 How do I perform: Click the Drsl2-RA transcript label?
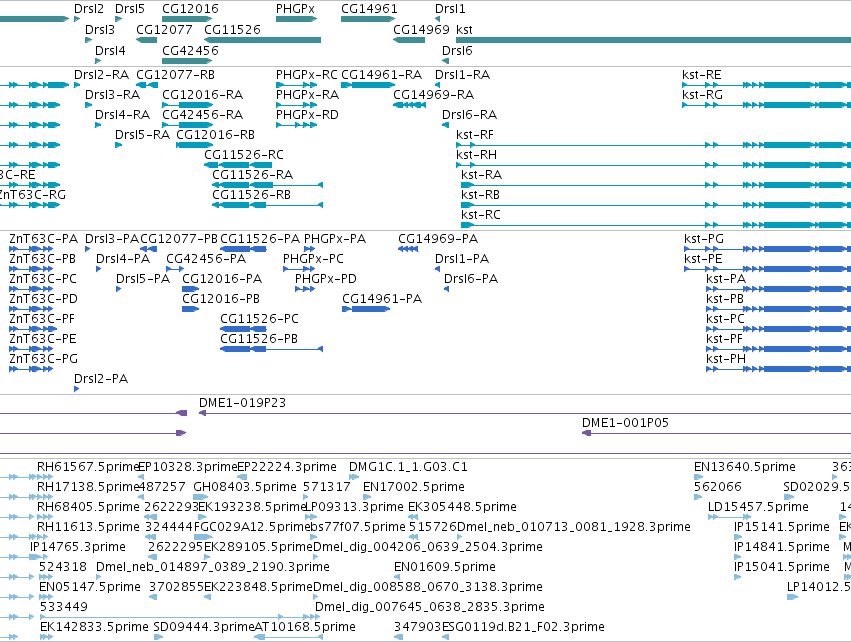101,74
